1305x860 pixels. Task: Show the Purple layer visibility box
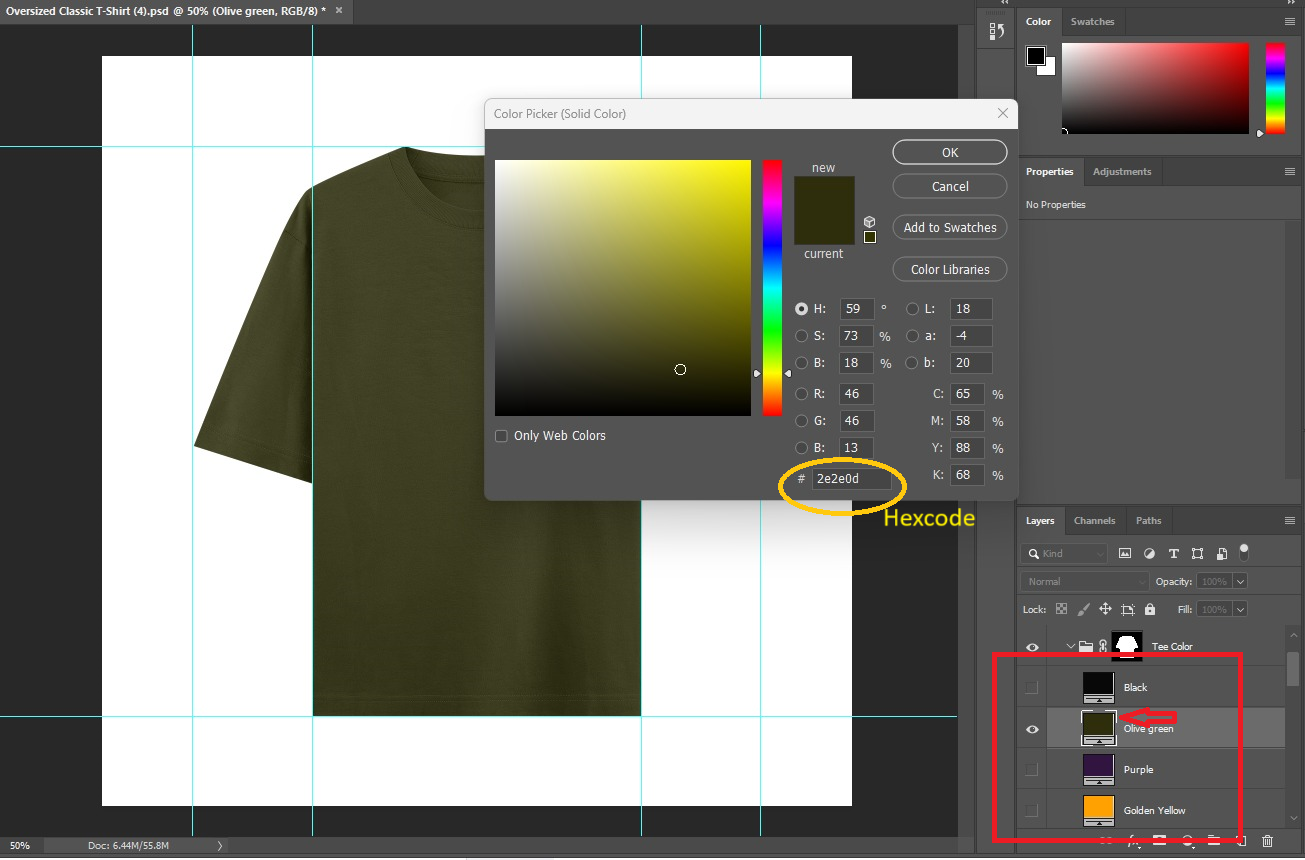1032,769
